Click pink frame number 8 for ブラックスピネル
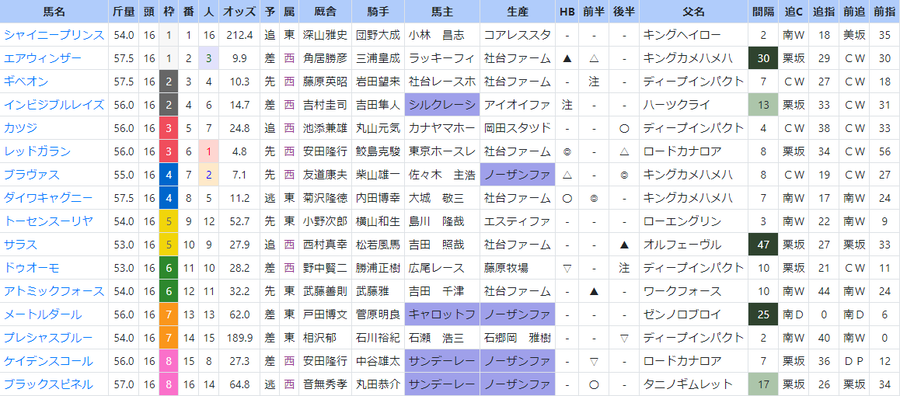The image size is (900, 396). click(168, 384)
